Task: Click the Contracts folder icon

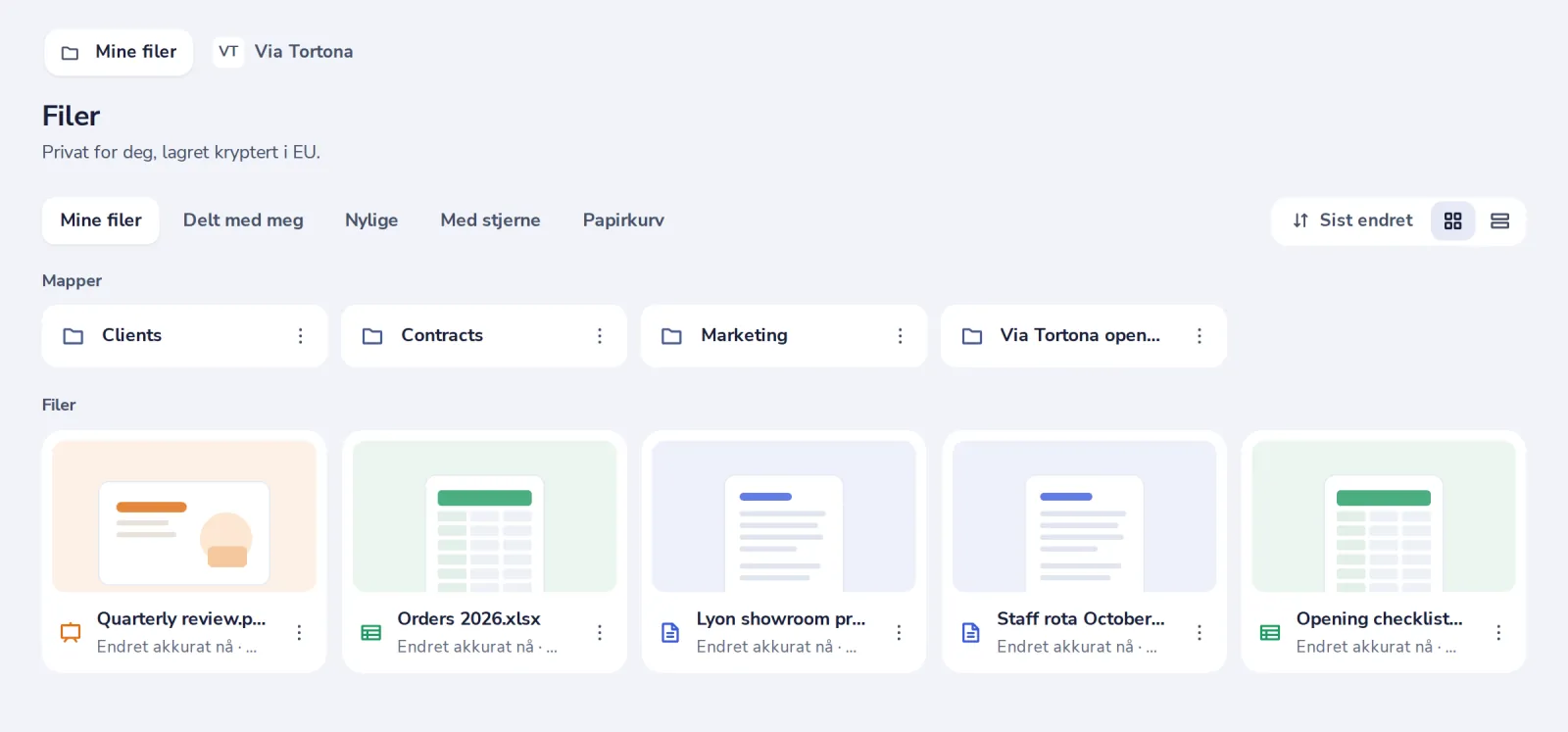Action: tap(372, 336)
